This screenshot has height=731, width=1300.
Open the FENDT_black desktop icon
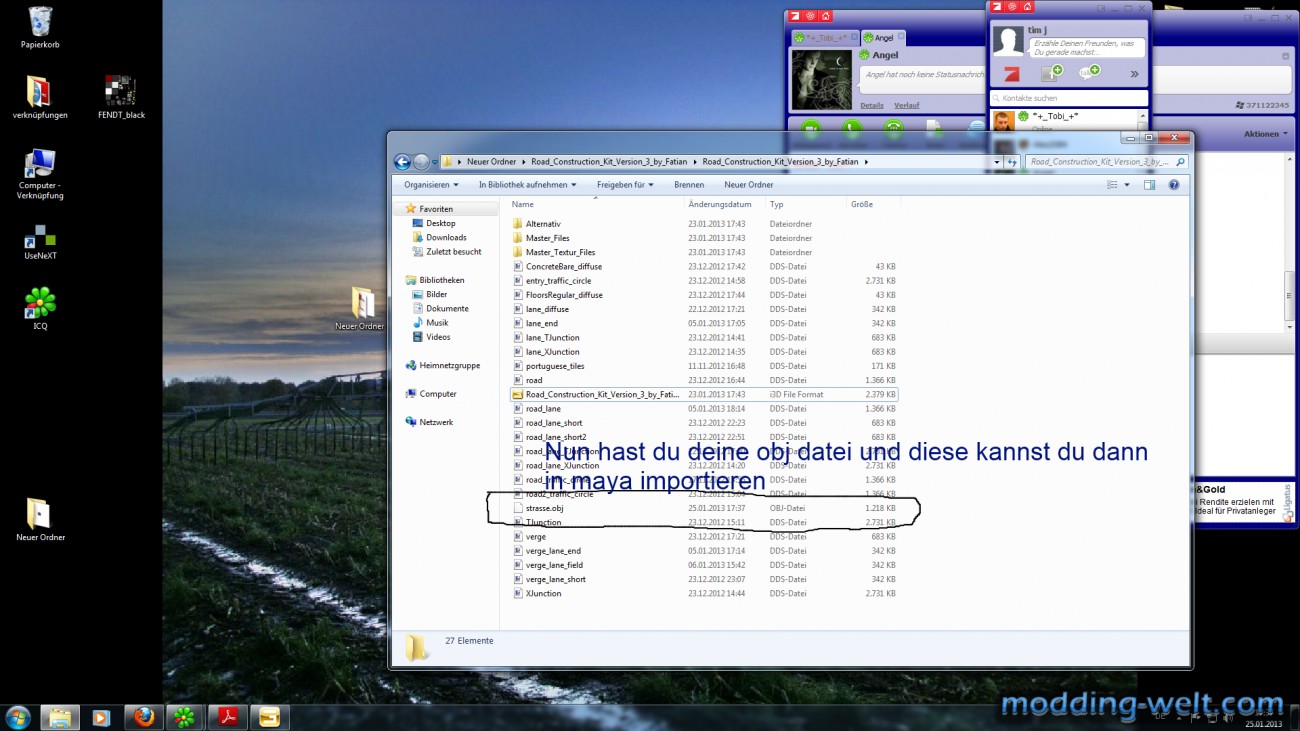(121, 98)
